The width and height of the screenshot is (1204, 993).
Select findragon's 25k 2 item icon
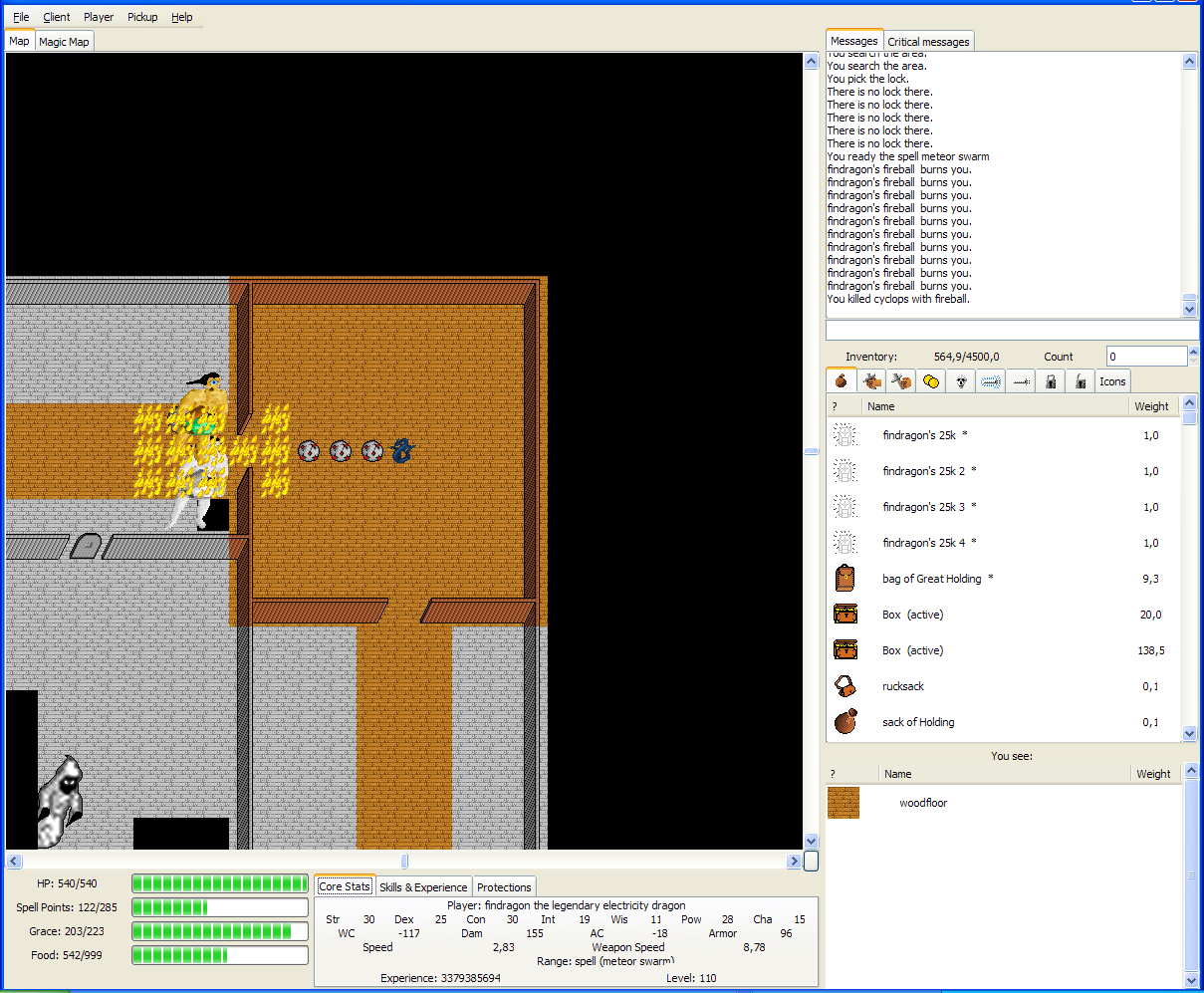844,471
